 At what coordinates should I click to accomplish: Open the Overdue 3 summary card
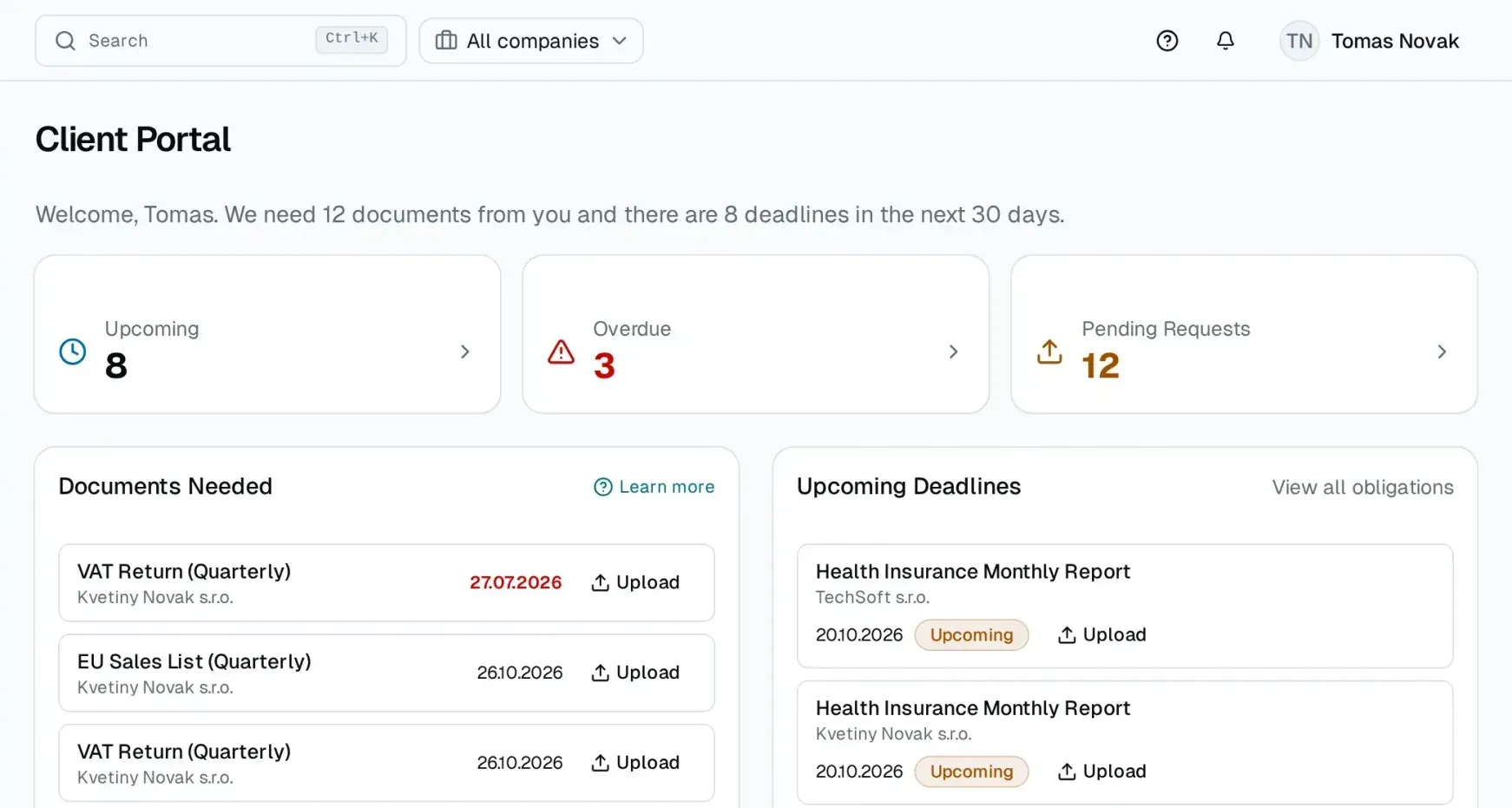pyautogui.click(x=756, y=334)
